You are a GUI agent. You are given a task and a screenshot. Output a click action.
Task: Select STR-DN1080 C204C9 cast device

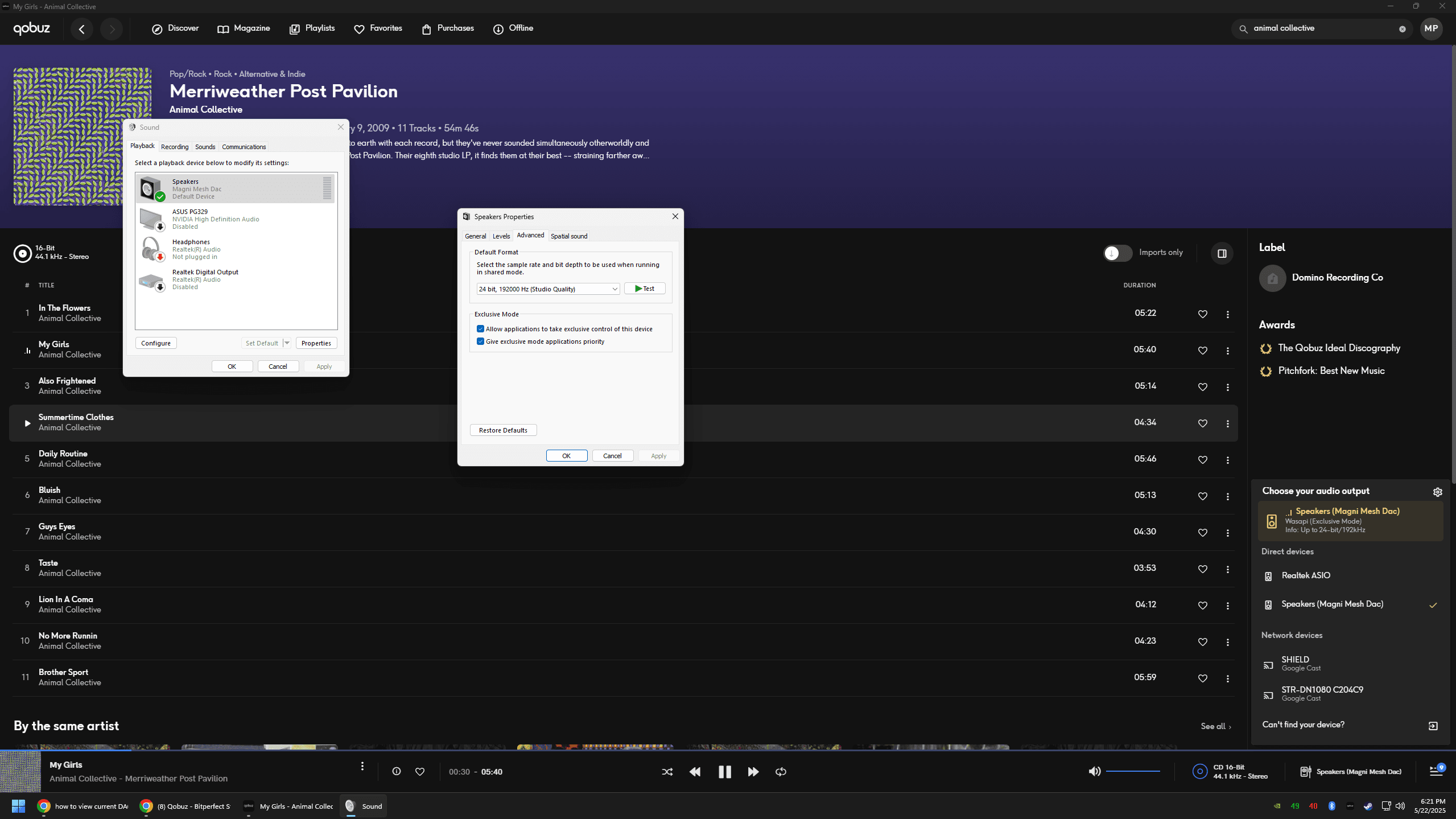[1350, 693]
